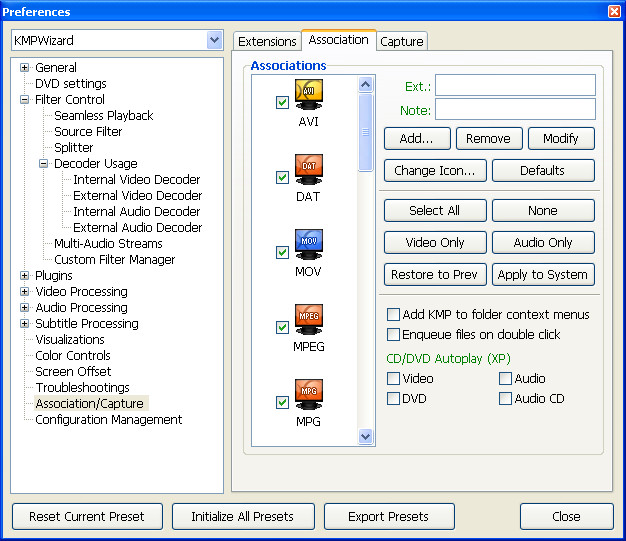Screen dimensions: 626x541
Task: Select Custom Filter Manager item
Action: [115, 260]
